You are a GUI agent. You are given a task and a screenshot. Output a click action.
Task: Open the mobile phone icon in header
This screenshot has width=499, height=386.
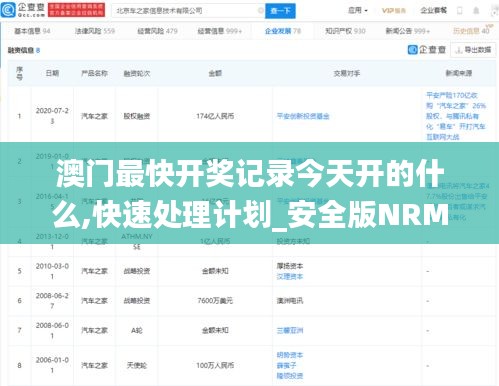point(460,11)
